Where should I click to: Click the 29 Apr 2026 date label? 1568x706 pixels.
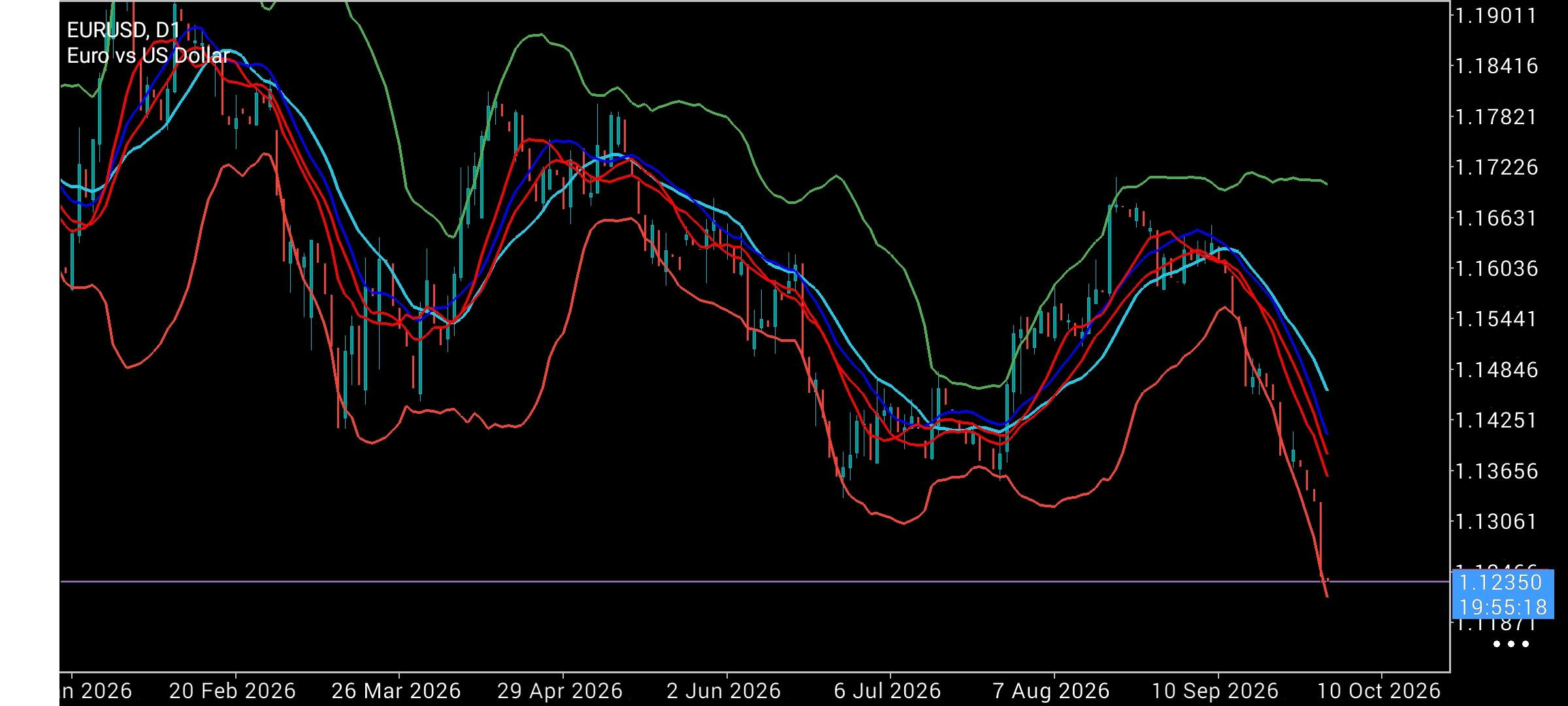click(x=560, y=691)
